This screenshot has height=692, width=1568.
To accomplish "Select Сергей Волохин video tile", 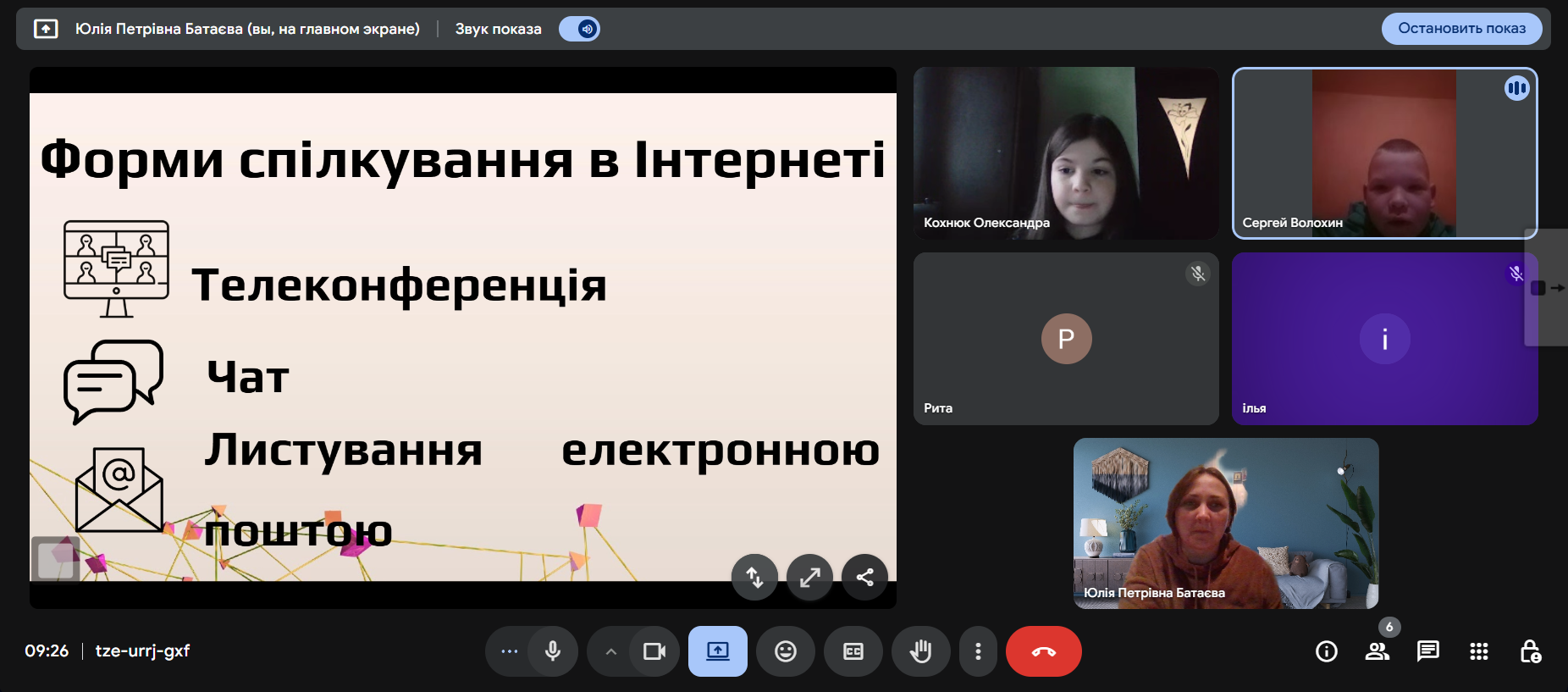I will point(1384,152).
